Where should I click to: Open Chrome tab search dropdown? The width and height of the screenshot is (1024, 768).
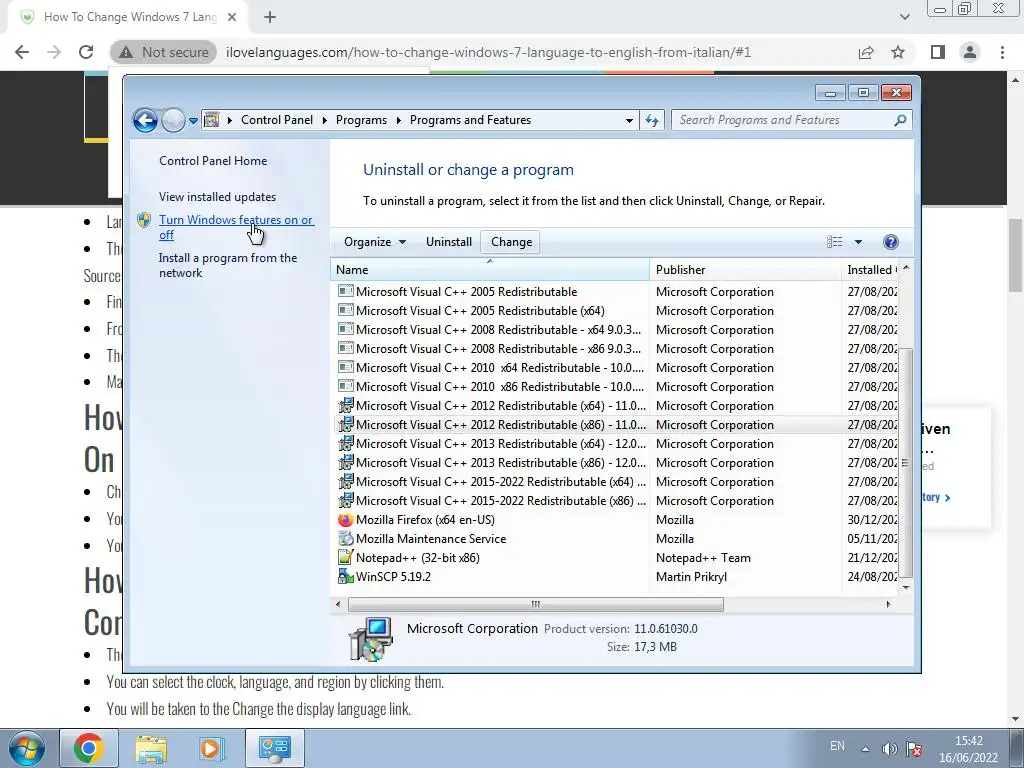tap(904, 17)
